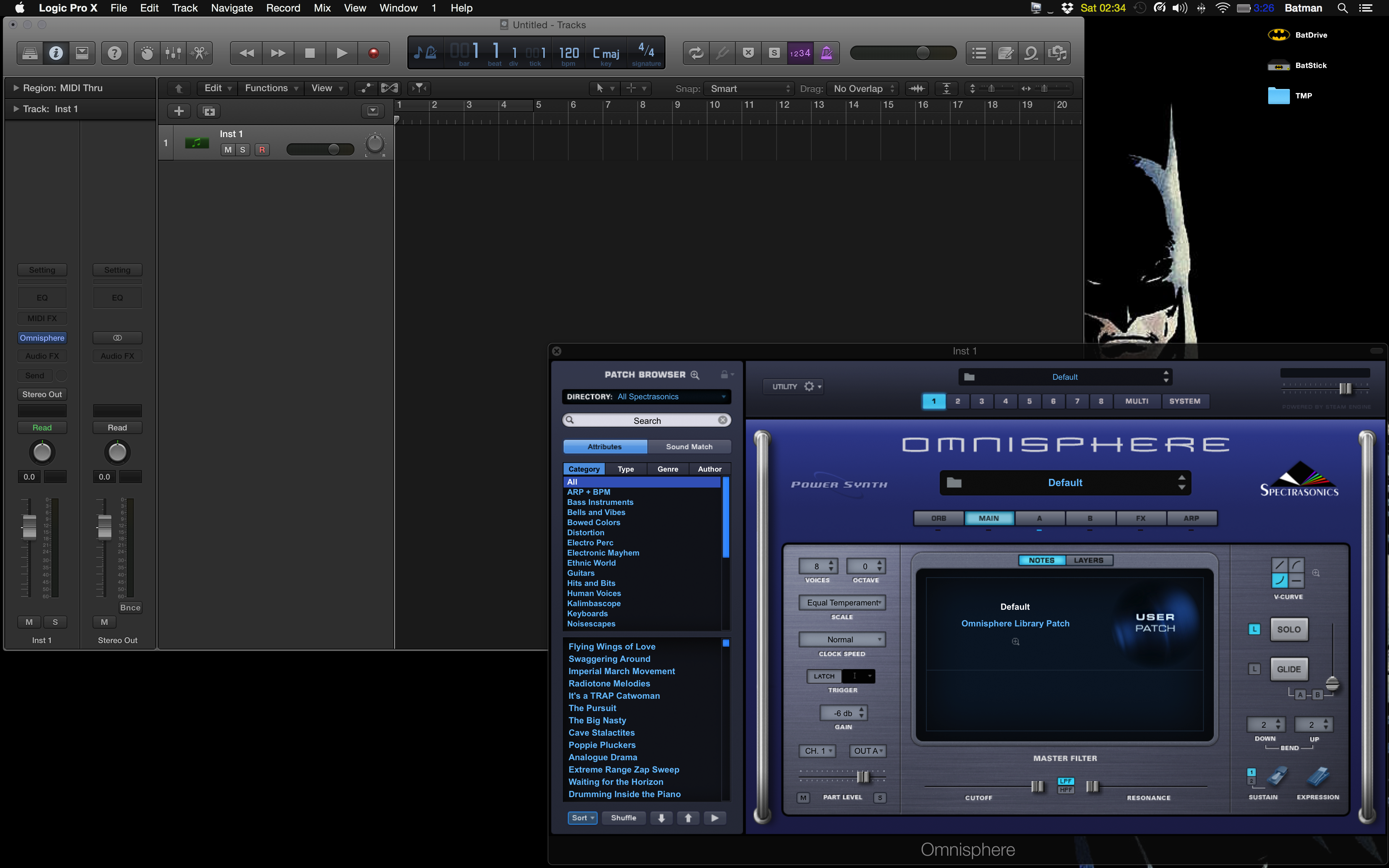Viewport: 1389px width, 868px height.
Task: Click the previous patch up arrow button
Action: pos(688,817)
